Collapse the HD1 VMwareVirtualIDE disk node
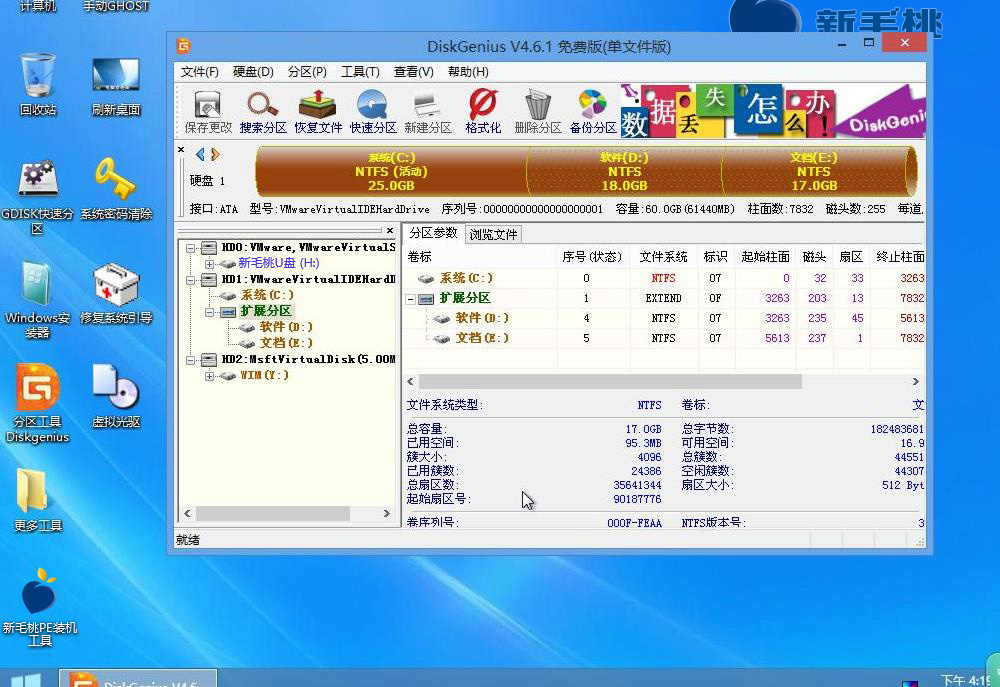Screen dimensions: 1000x687 191,279
